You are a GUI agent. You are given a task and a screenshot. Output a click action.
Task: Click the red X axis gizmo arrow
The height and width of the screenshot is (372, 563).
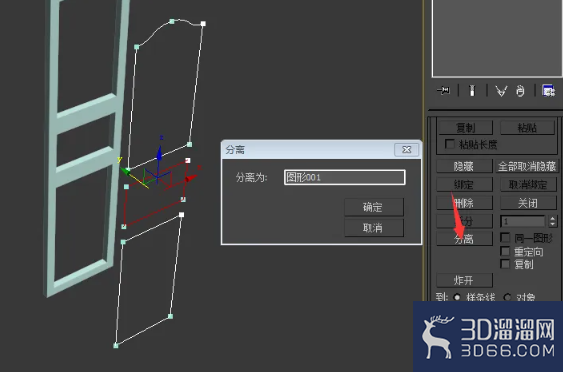191,178
